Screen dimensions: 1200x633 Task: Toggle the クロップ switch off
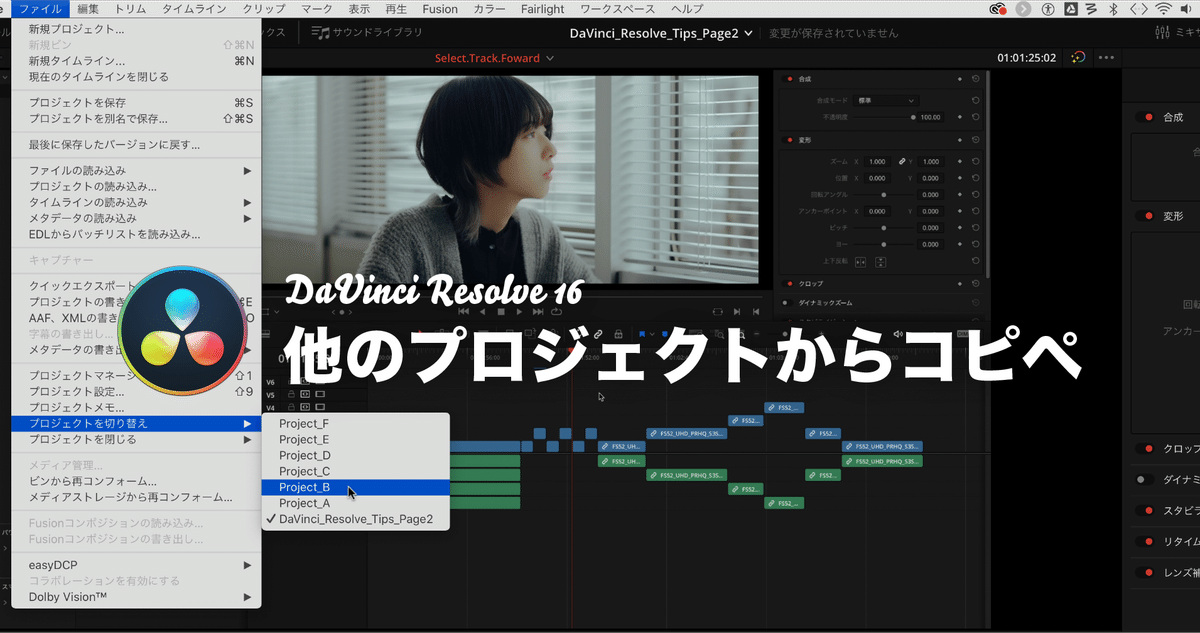[x=1144, y=448]
